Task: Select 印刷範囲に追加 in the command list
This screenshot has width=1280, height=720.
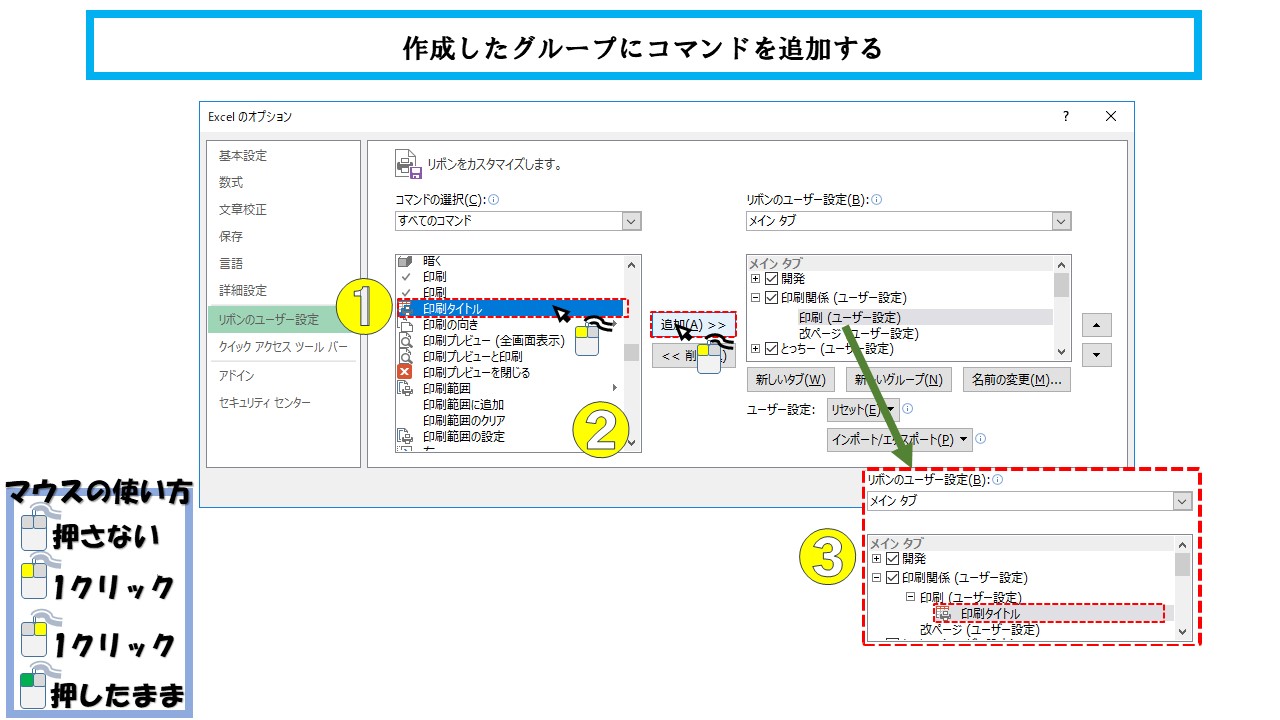Action: 463,405
